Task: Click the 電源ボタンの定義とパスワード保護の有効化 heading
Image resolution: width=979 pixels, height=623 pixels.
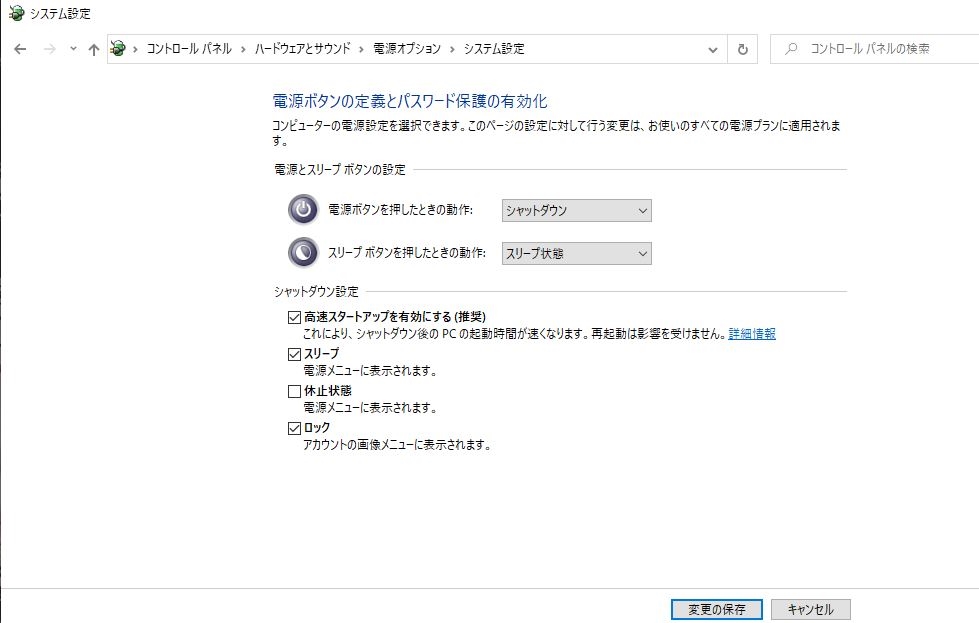Action: point(410,101)
